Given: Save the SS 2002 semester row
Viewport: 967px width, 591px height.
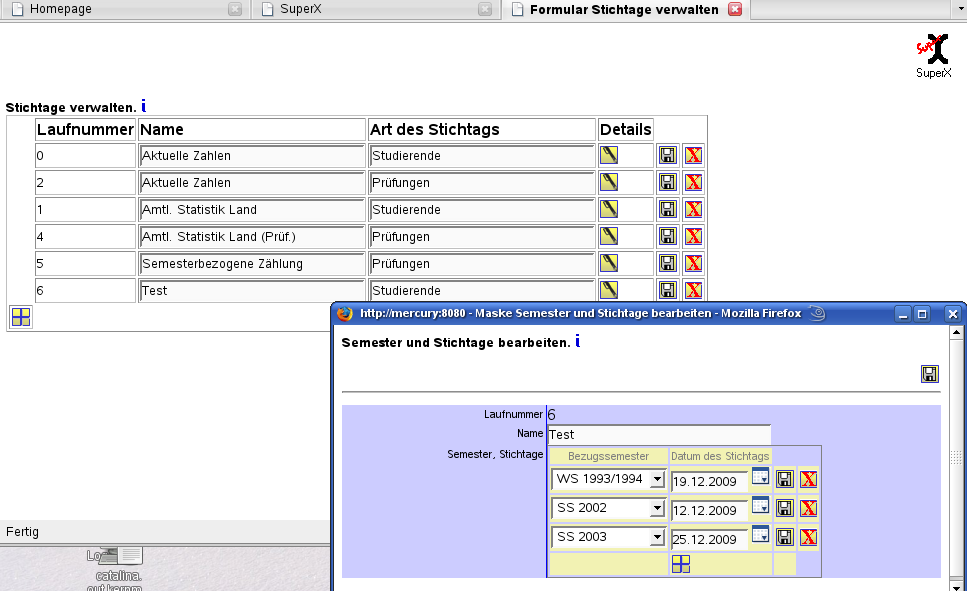Looking at the screenshot, I should click(785, 508).
